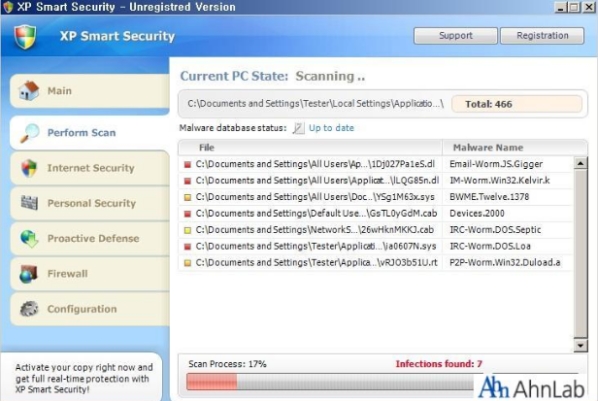
Task: Click the malware database status document icon
Action: click(298, 128)
